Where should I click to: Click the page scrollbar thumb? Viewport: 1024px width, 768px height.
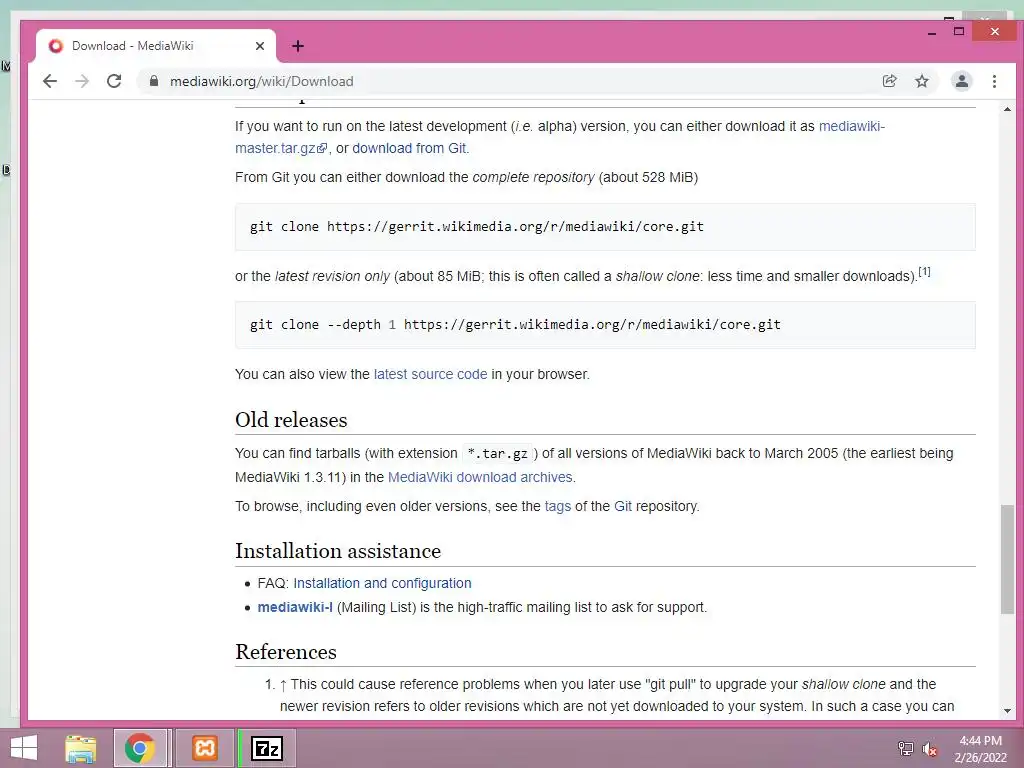click(x=1007, y=559)
